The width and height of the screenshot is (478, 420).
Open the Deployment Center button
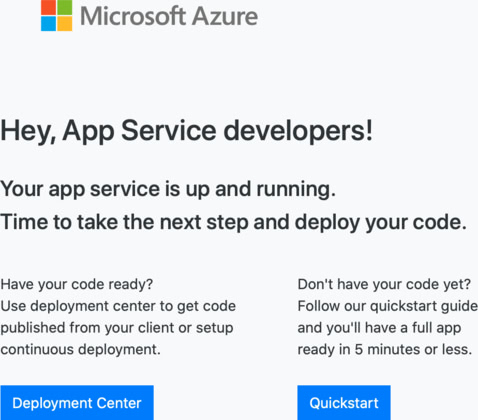[x=77, y=403]
